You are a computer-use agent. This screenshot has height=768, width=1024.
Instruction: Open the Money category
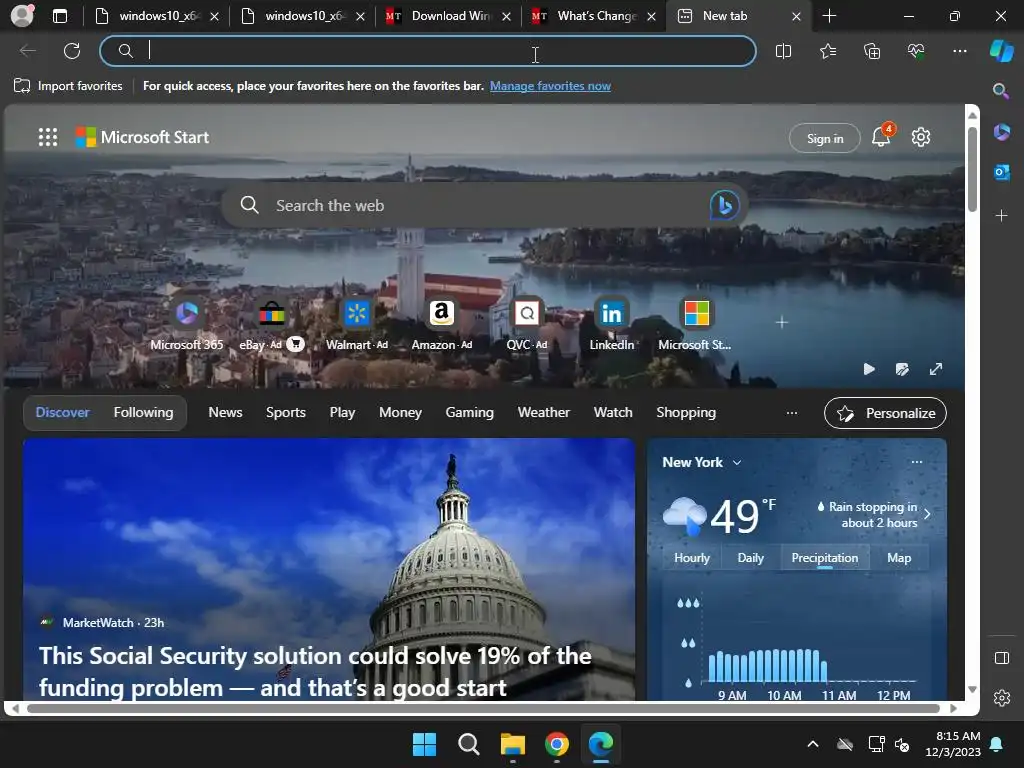400,412
